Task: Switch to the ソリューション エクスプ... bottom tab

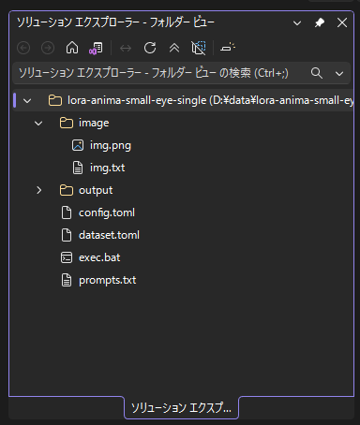Action: (181, 408)
